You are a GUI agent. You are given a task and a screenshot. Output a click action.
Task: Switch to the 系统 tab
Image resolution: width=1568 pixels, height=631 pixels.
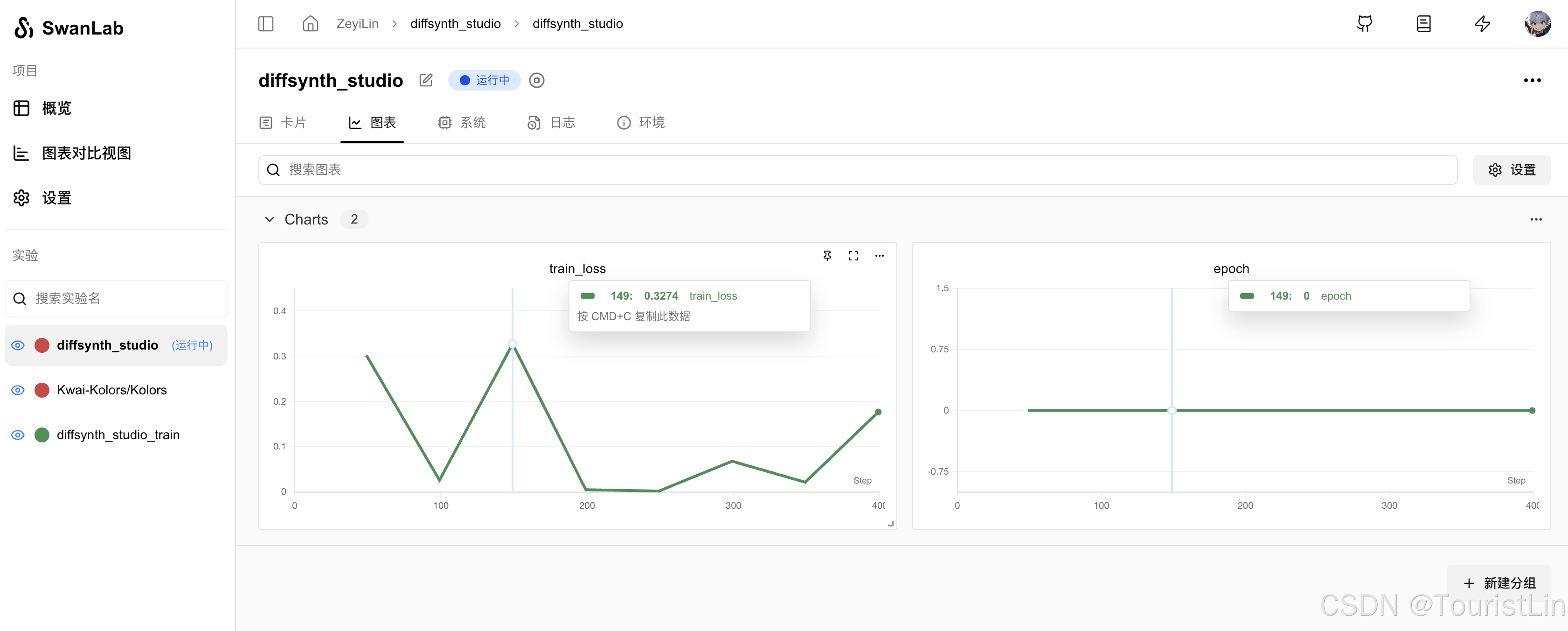click(462, 122)
